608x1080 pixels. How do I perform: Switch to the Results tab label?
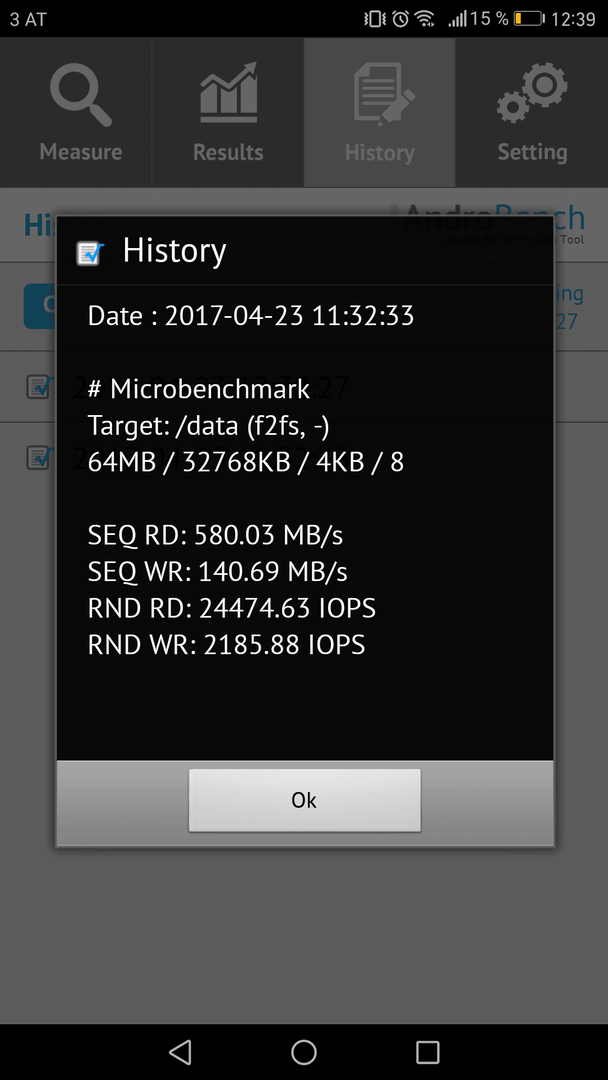[x=228, y=152]
